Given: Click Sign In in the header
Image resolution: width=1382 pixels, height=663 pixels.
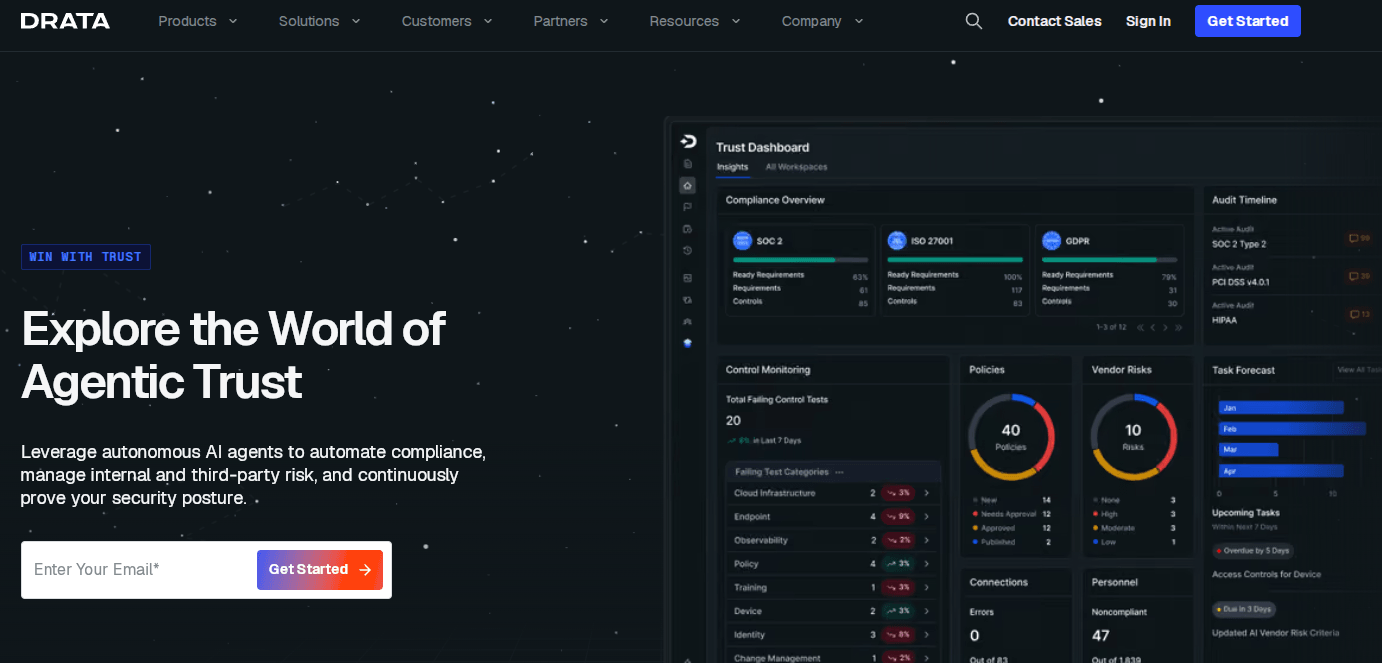Looking at the screenshot, I should point(1148,21).
